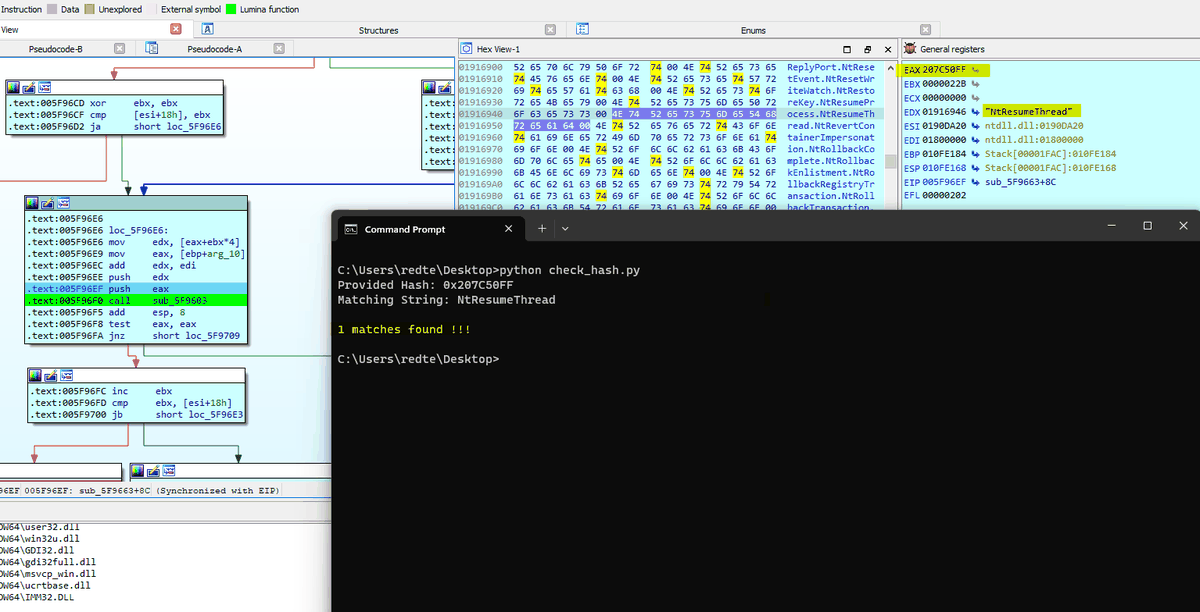The image size is (1200, 612).
Task: Select the call sub_5F9603 instruction line
Action: [136, 299]
